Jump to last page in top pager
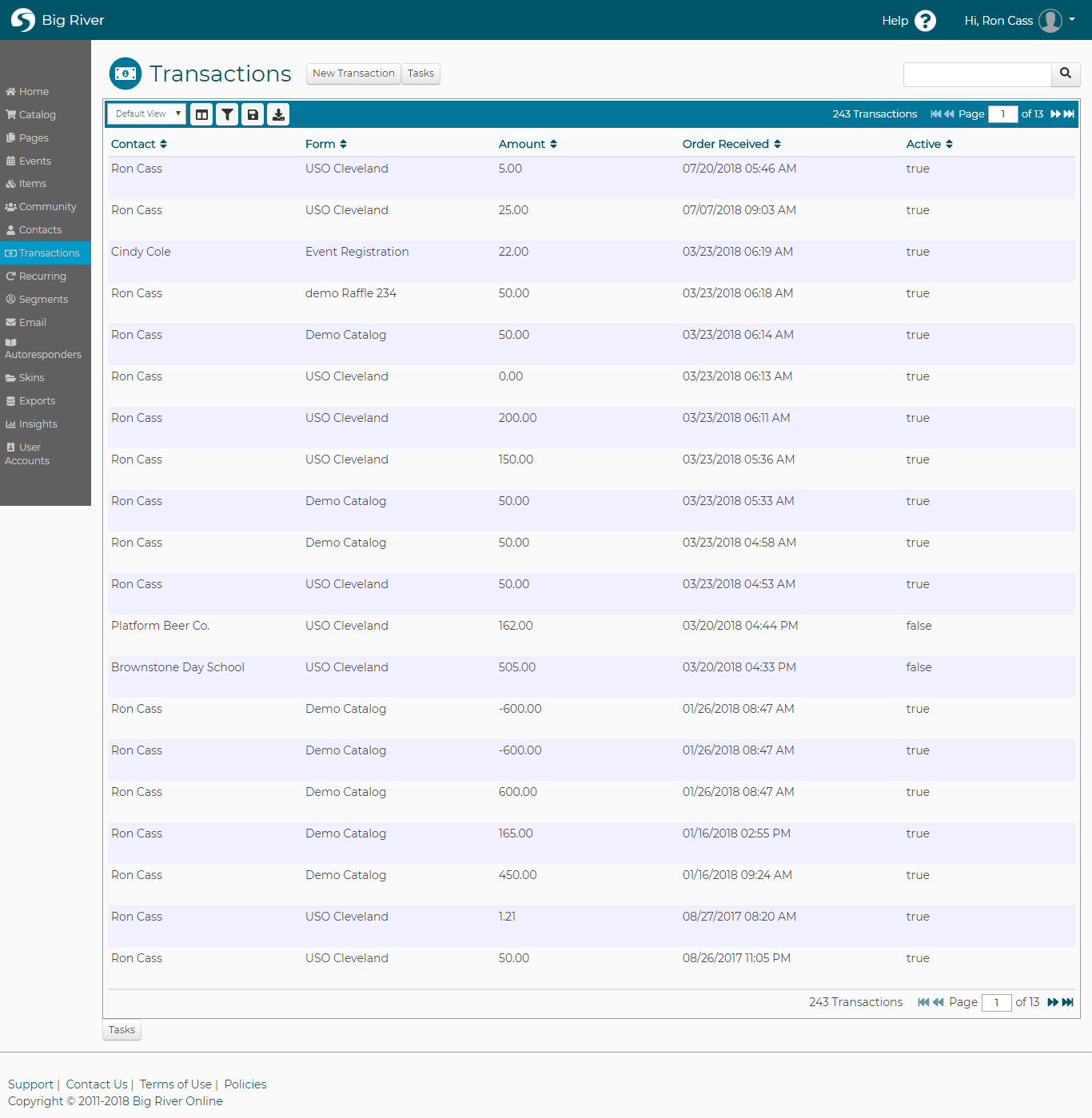 [1069, 114]
